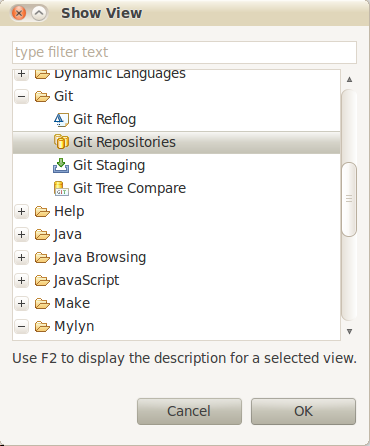
Task: Click the Git Reflog view icon
Action: (x=61, y=120)
